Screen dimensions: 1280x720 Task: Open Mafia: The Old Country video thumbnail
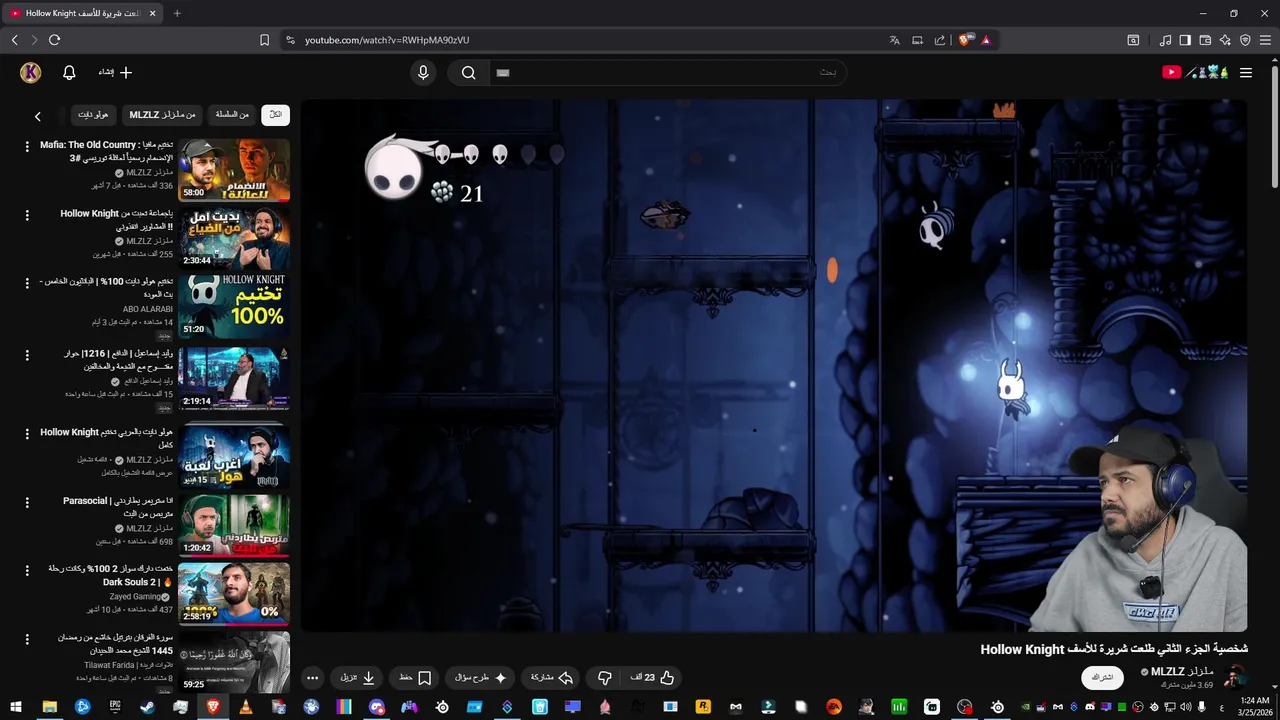[234, 169]
